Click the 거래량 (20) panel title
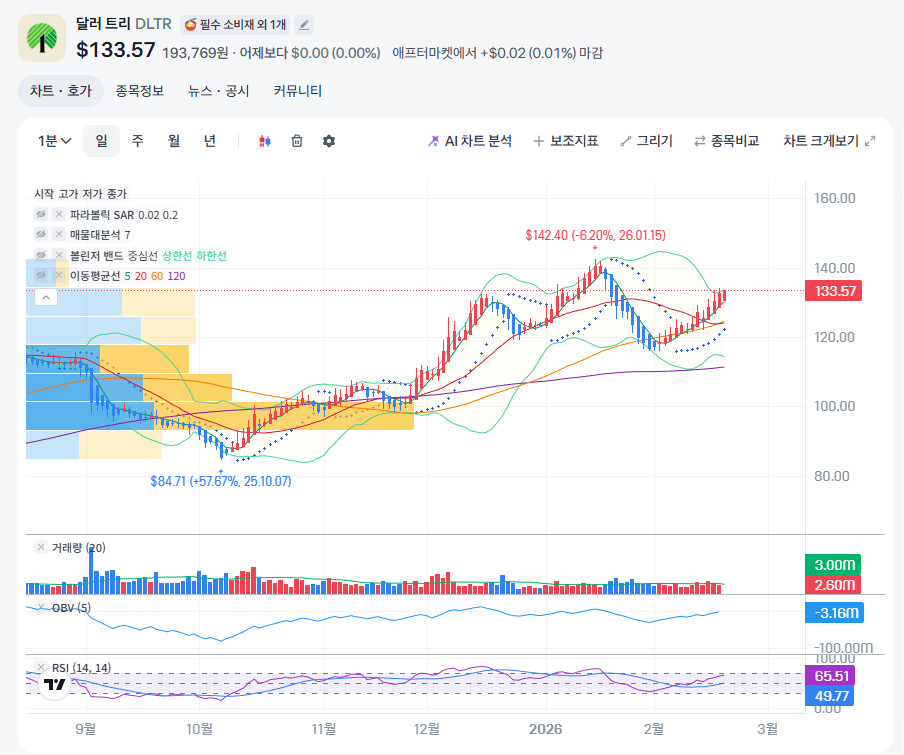The width and height of the screenshot is (904, 755). (x=78, y=548)
